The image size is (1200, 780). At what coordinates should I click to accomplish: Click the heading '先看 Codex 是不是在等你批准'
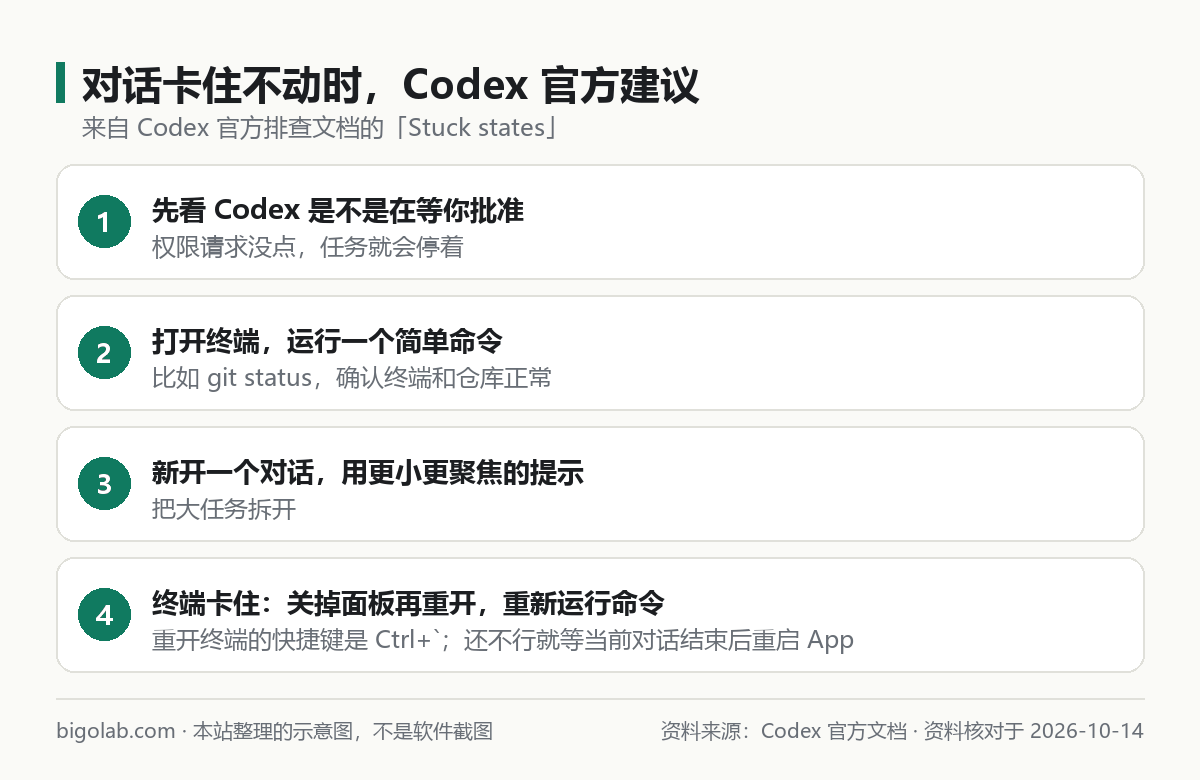pyautogui.click(x=338, y=211)
